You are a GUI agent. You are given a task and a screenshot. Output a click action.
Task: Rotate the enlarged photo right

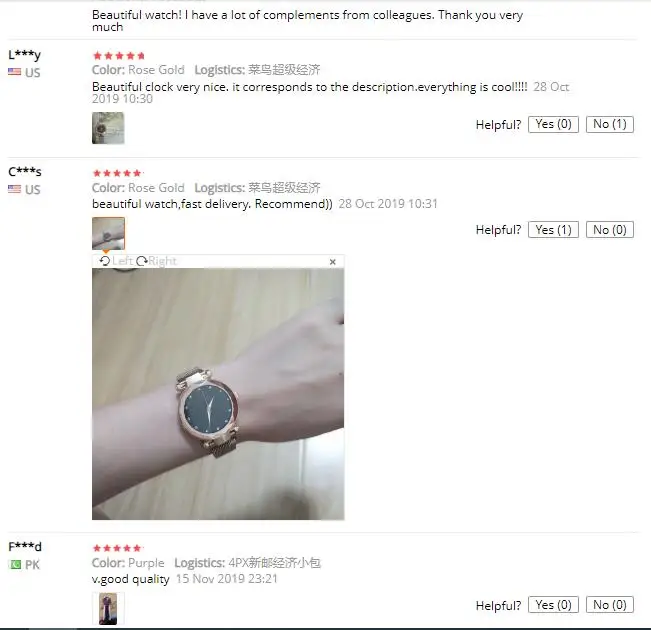157,261
